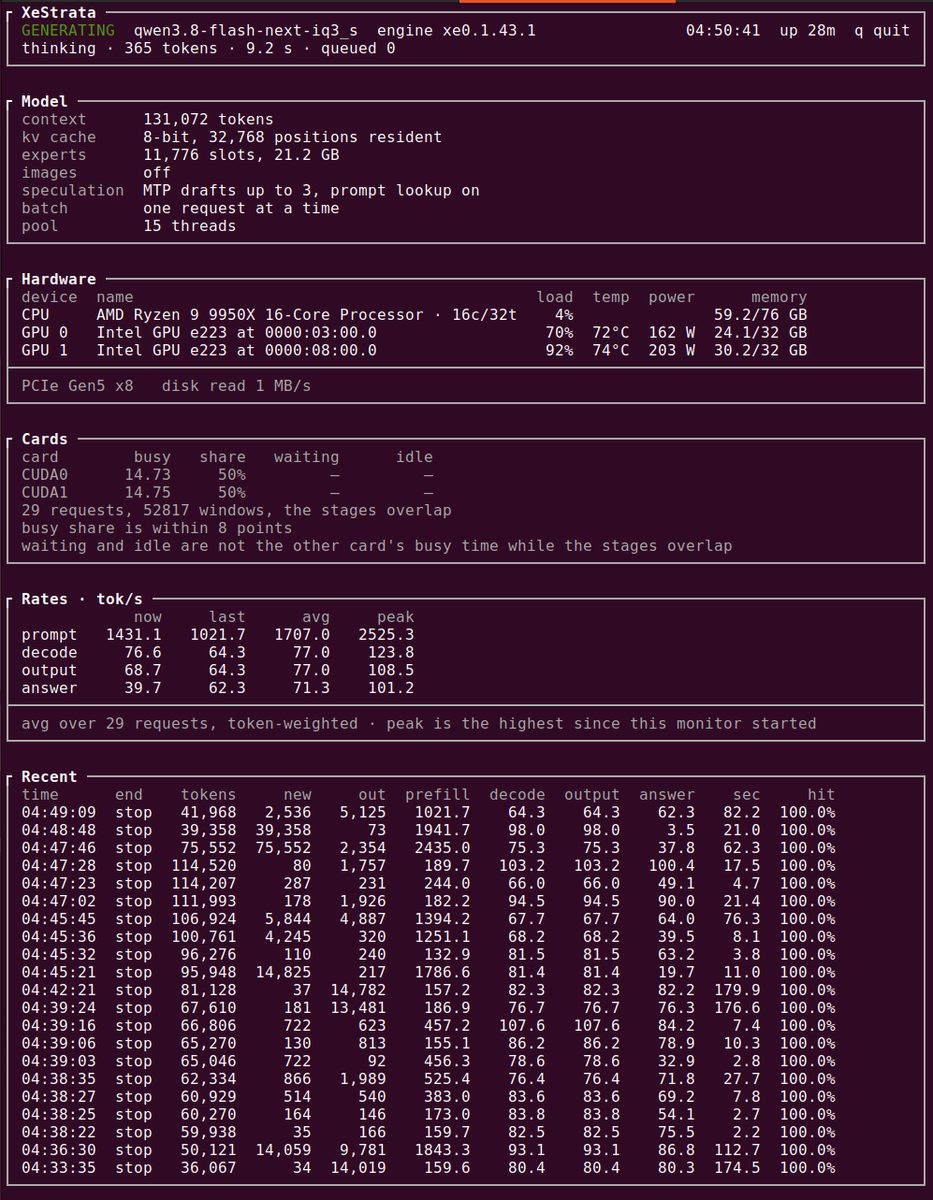The image size is (933, 1200).
Task: Click GPU 0 temperature 72°C
Action: [610, 333]
